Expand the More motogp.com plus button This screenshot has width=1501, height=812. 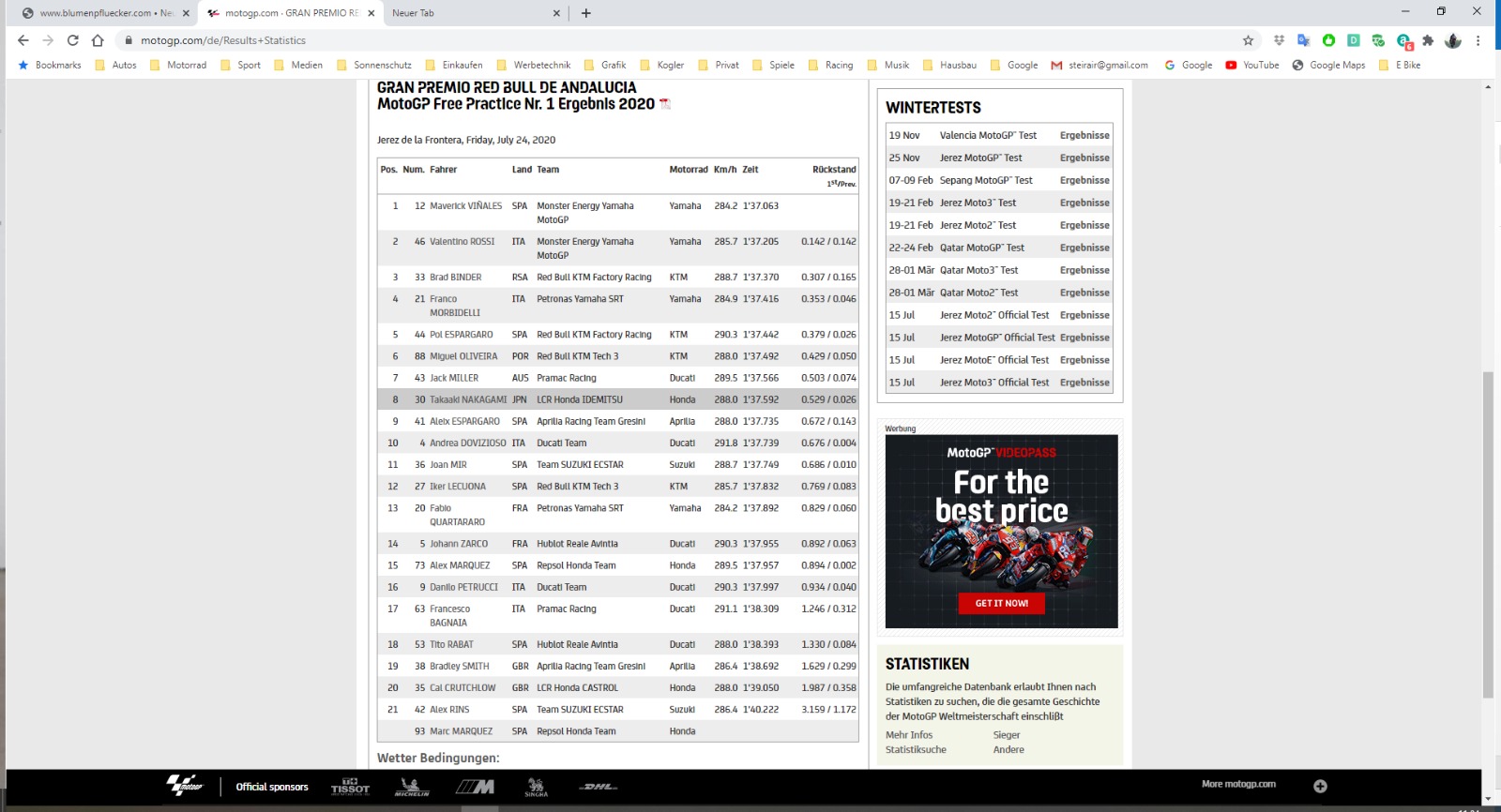tap(1320, 786)
